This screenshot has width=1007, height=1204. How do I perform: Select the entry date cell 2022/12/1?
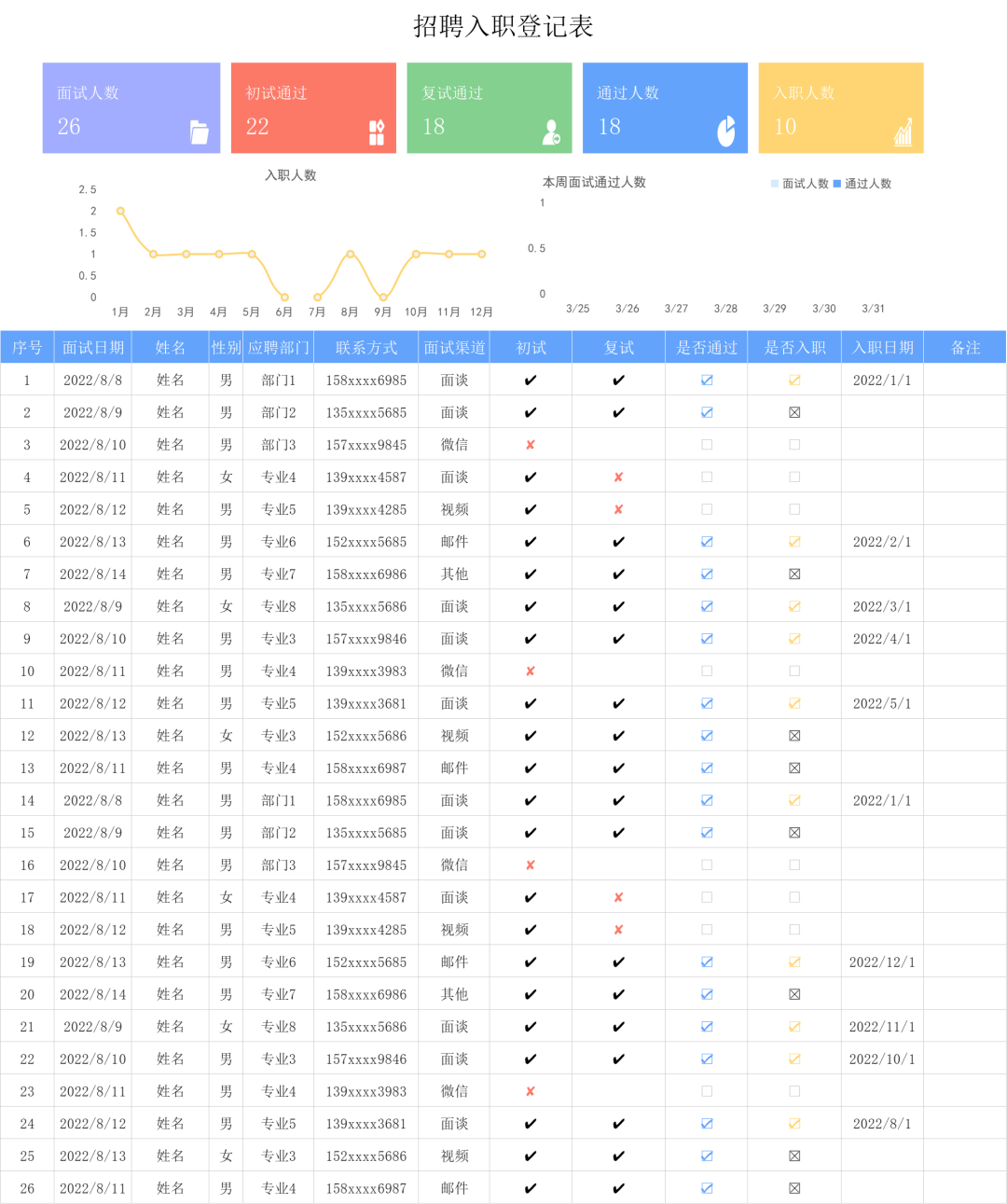point(882,962)
